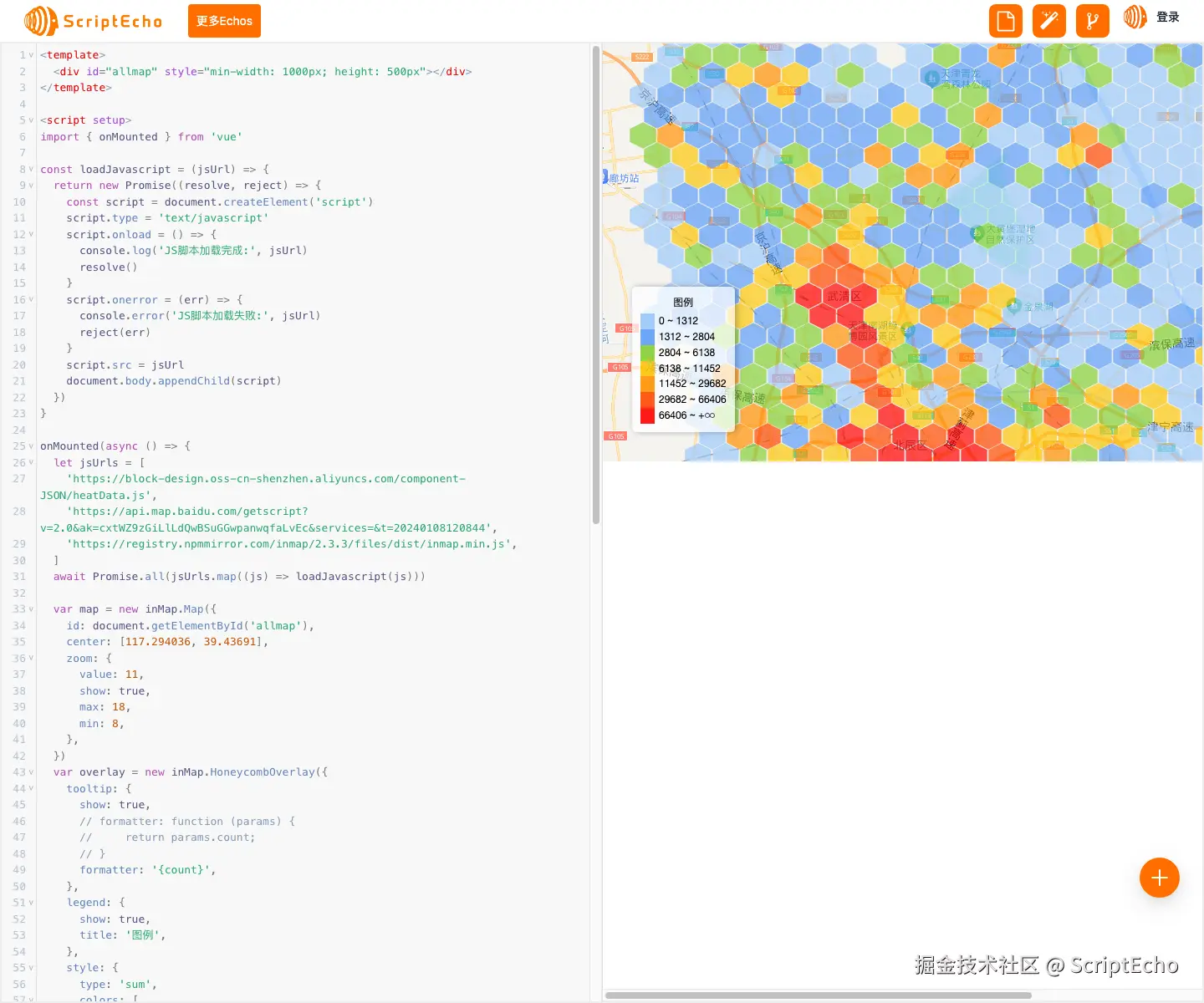Fold tooltip object at line 44
Image resolution: width=1204 pixels, height=1003 pixels.
click(32, 789)
